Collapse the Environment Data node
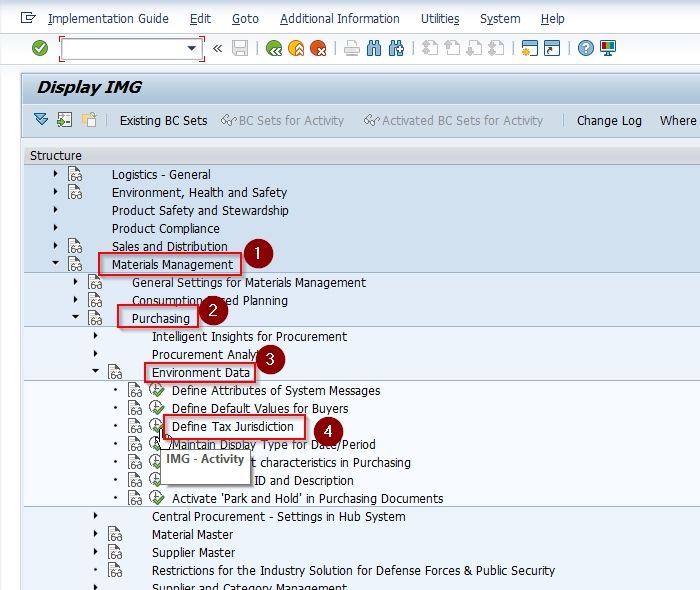This screenshot has width=700, height=590. click(96, 371)
